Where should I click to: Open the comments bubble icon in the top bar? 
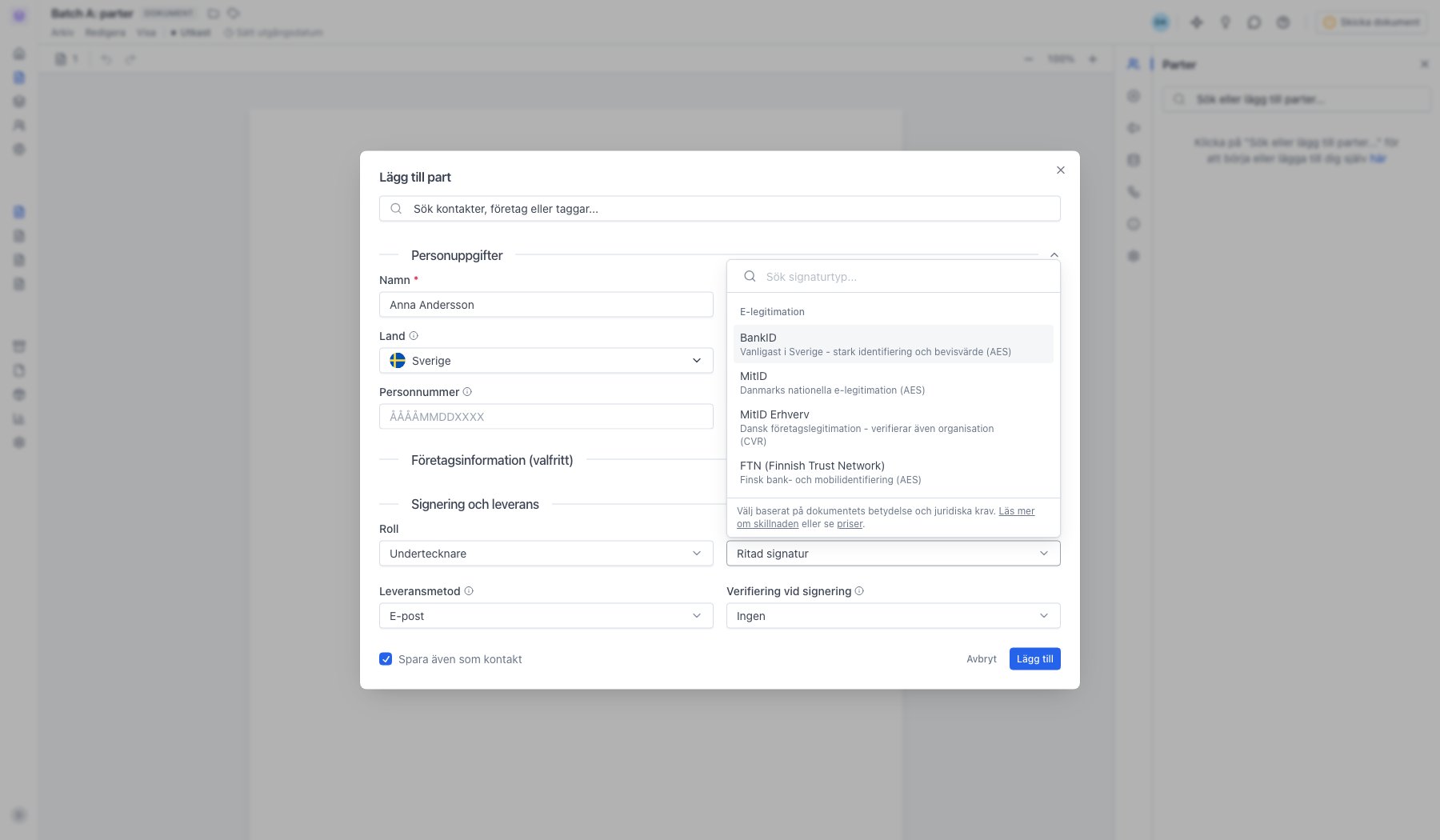(x=1254, y=22)
